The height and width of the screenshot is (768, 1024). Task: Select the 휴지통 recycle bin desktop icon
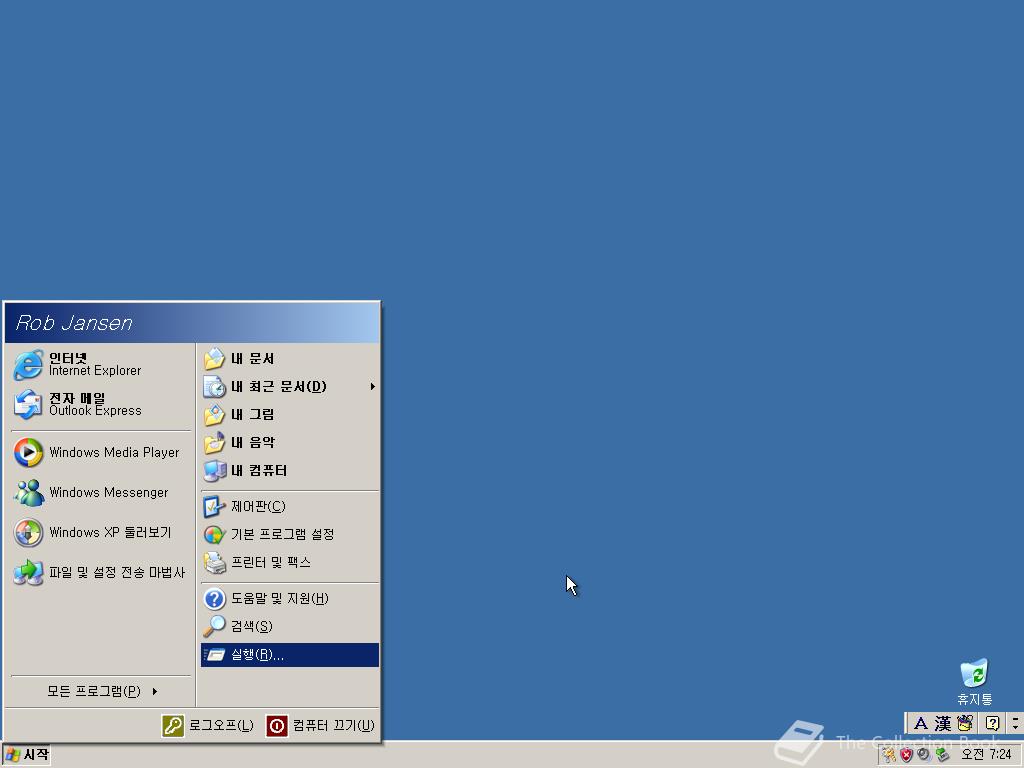click(974, 682)
